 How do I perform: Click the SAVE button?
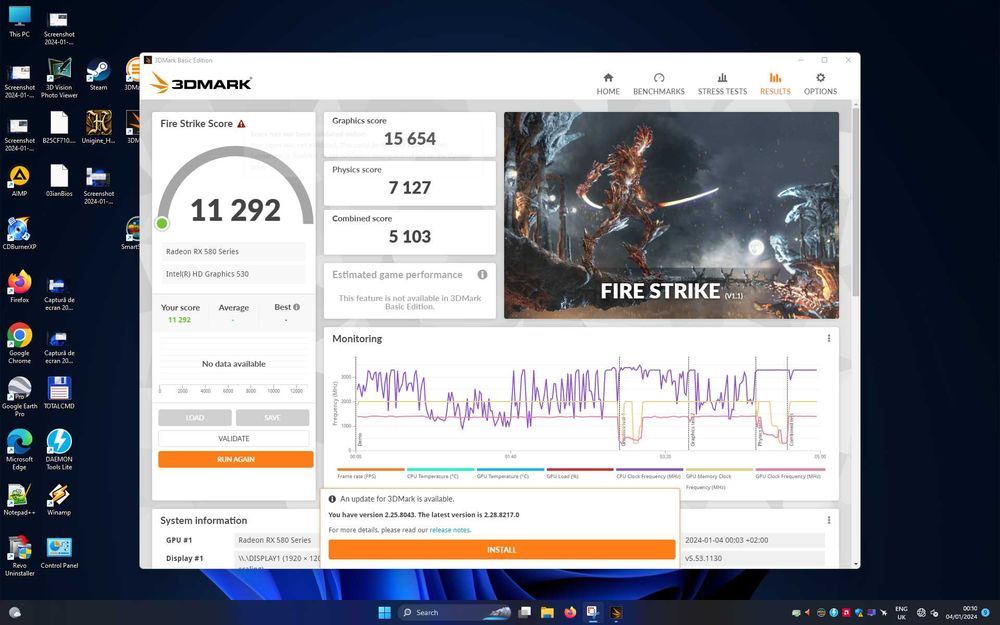[272, 418]
